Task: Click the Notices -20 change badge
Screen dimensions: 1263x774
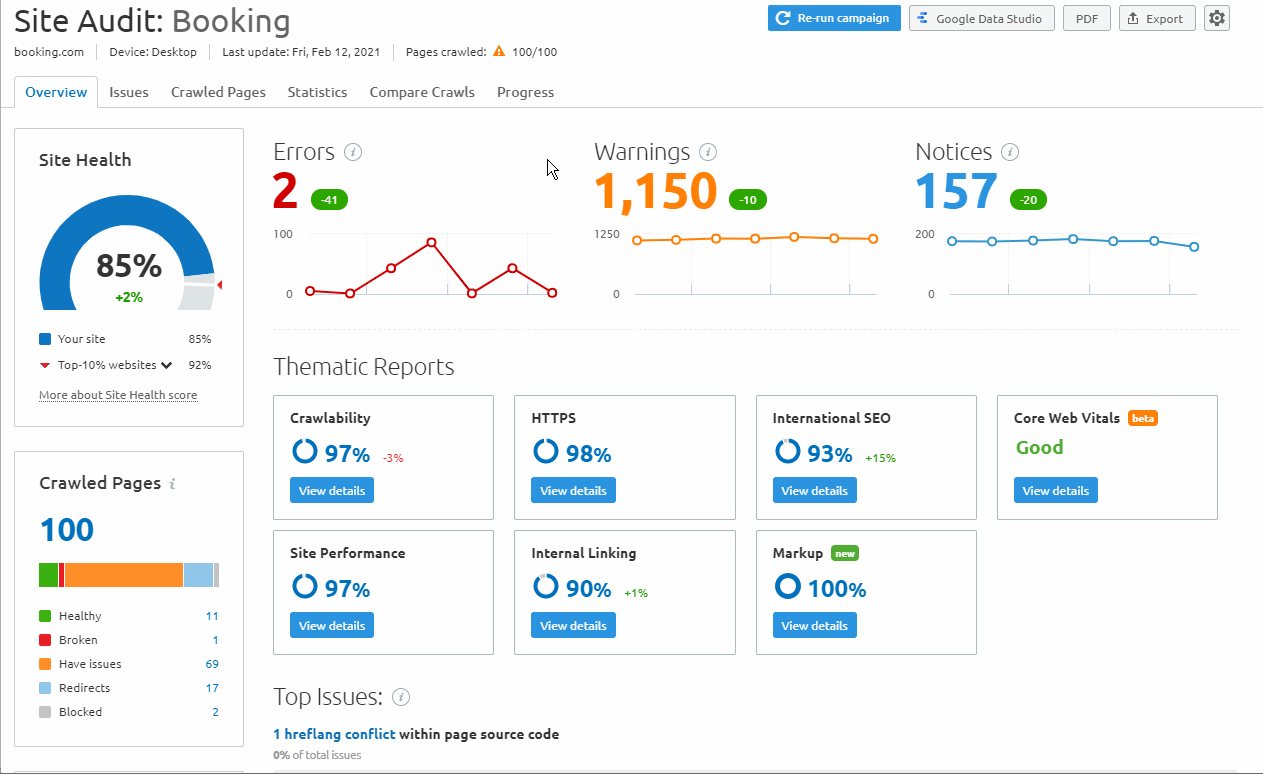Action: pyautogui.click(x=1029, y=200)
